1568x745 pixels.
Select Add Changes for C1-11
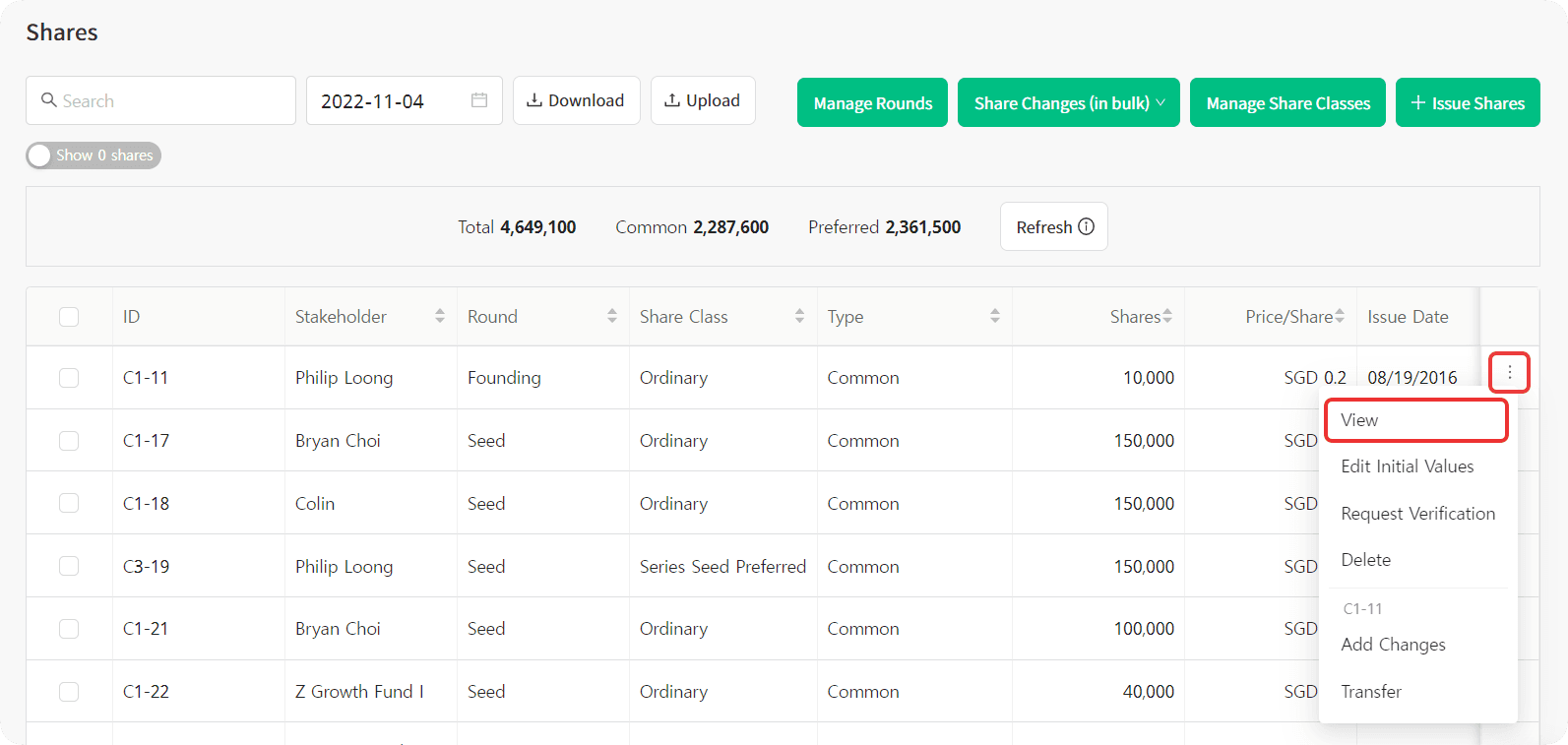[x=1415, y=645]
